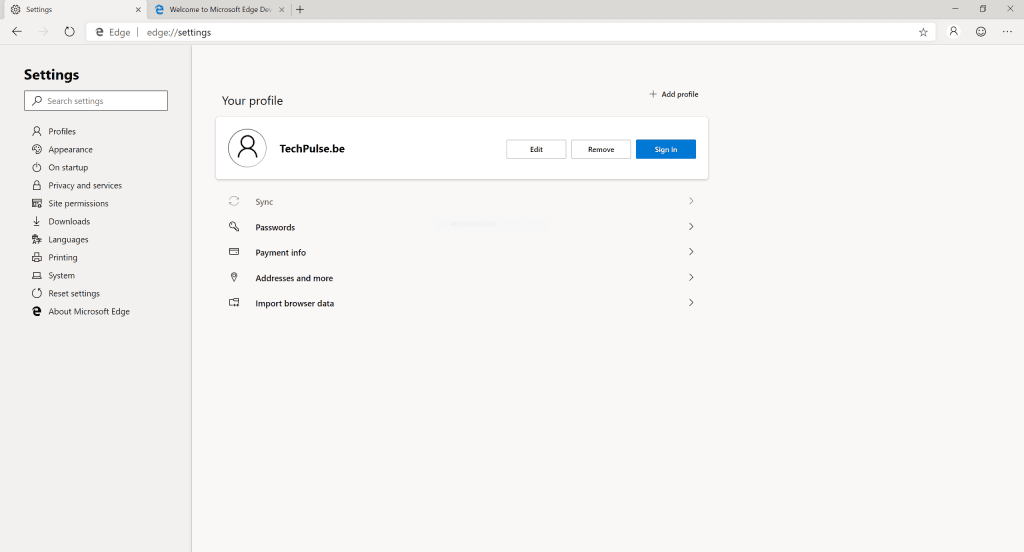The height and width of the screenshot is (552, 1024).
Task: Open the Printing settings section
Action: (63, 257)
